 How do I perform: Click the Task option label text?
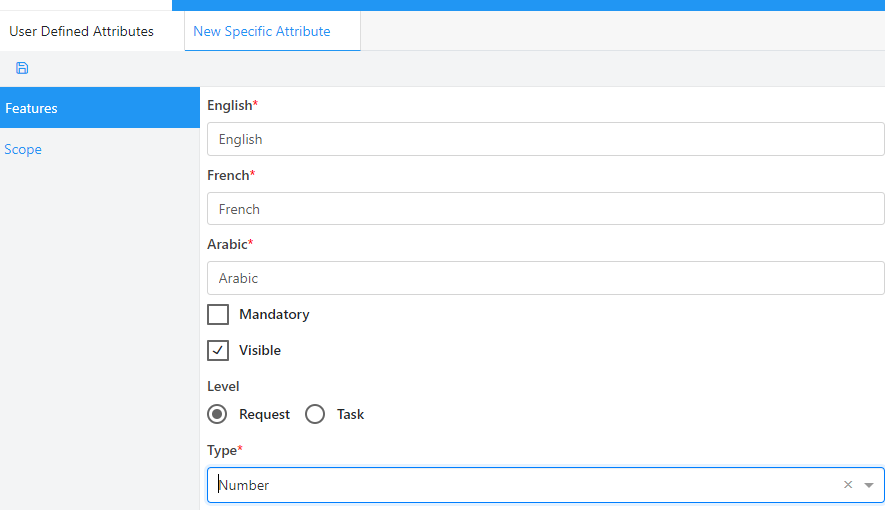pos(350,414)
